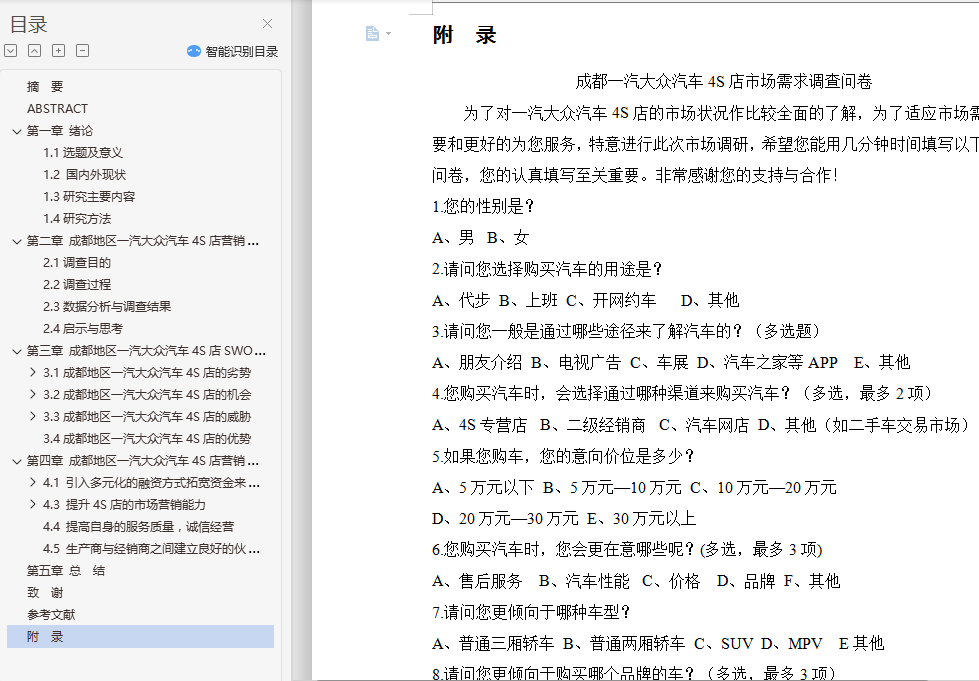Screen dimensions: 979x681
Task: Expand the 3.1 劣势 subsection
Action: coord(32,373)
